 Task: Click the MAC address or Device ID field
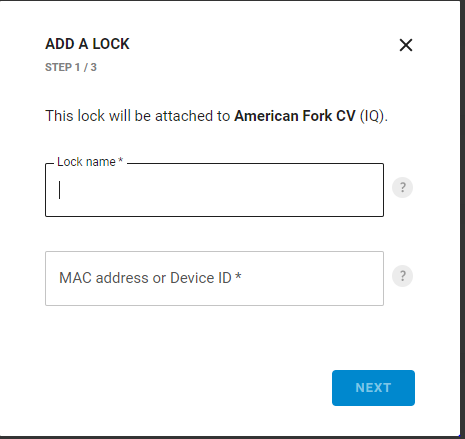click(214, 278)
